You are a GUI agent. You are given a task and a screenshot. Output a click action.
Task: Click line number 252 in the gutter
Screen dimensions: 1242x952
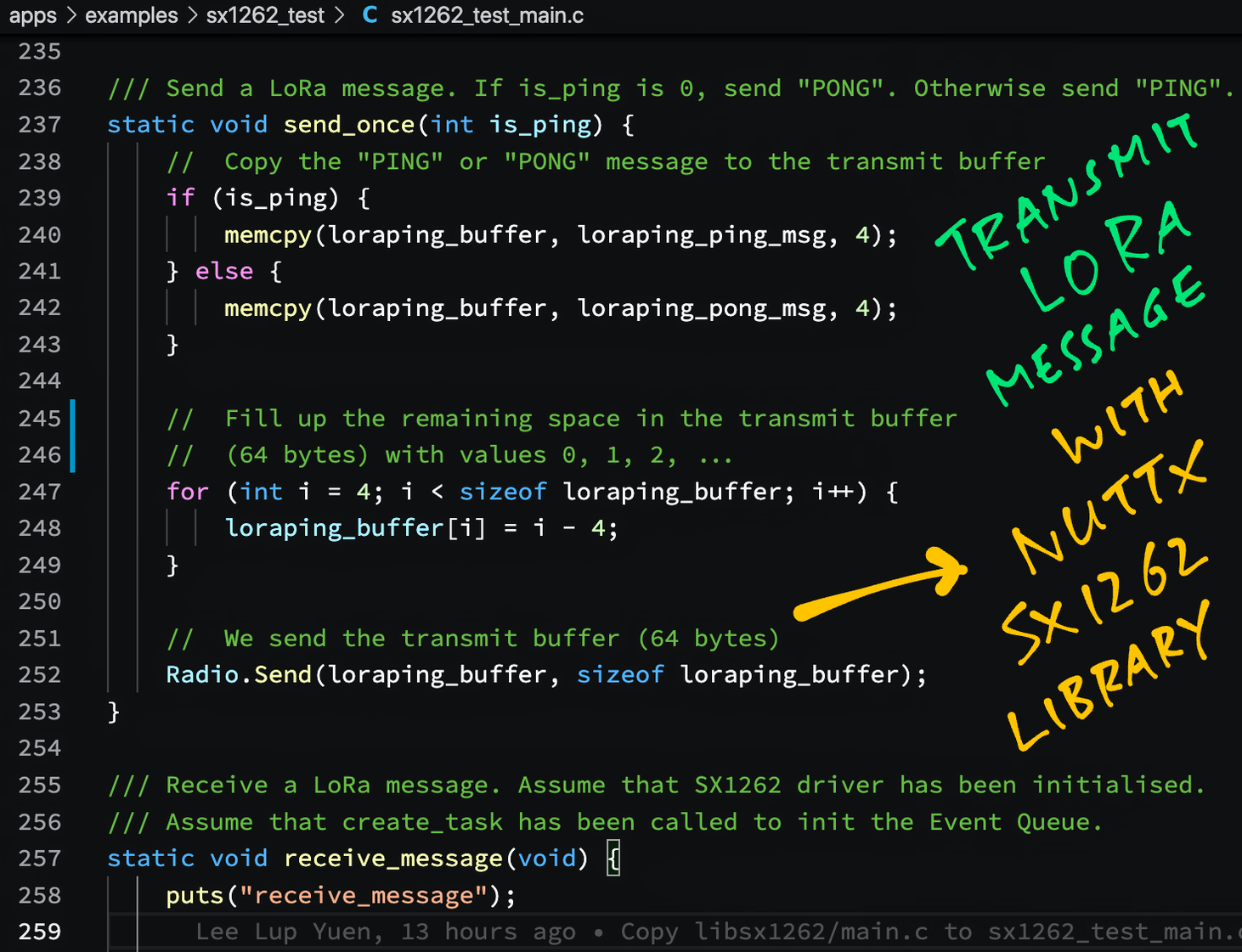[40, 674]
